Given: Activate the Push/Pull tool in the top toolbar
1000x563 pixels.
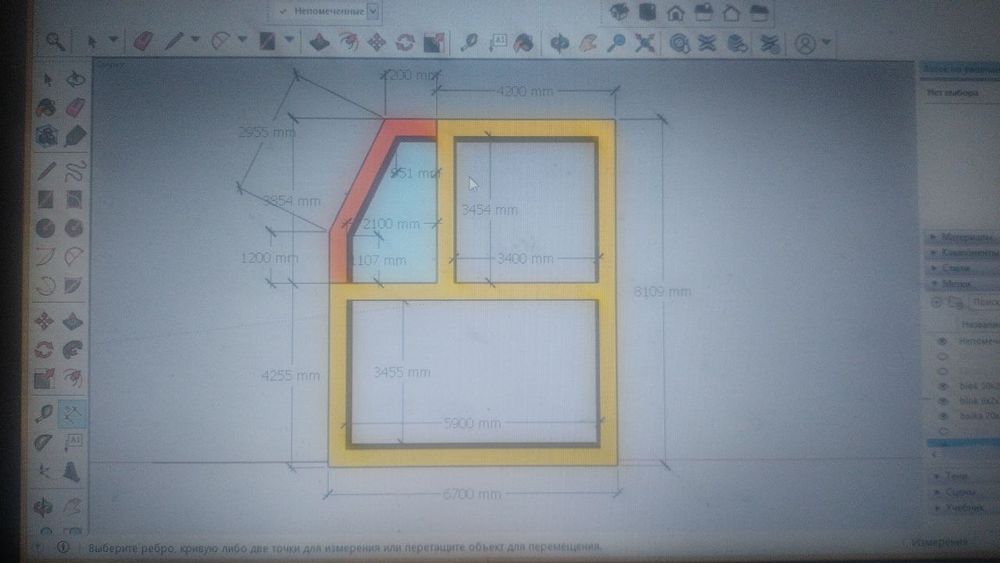Looking at the screenshot, I should 319,42.
